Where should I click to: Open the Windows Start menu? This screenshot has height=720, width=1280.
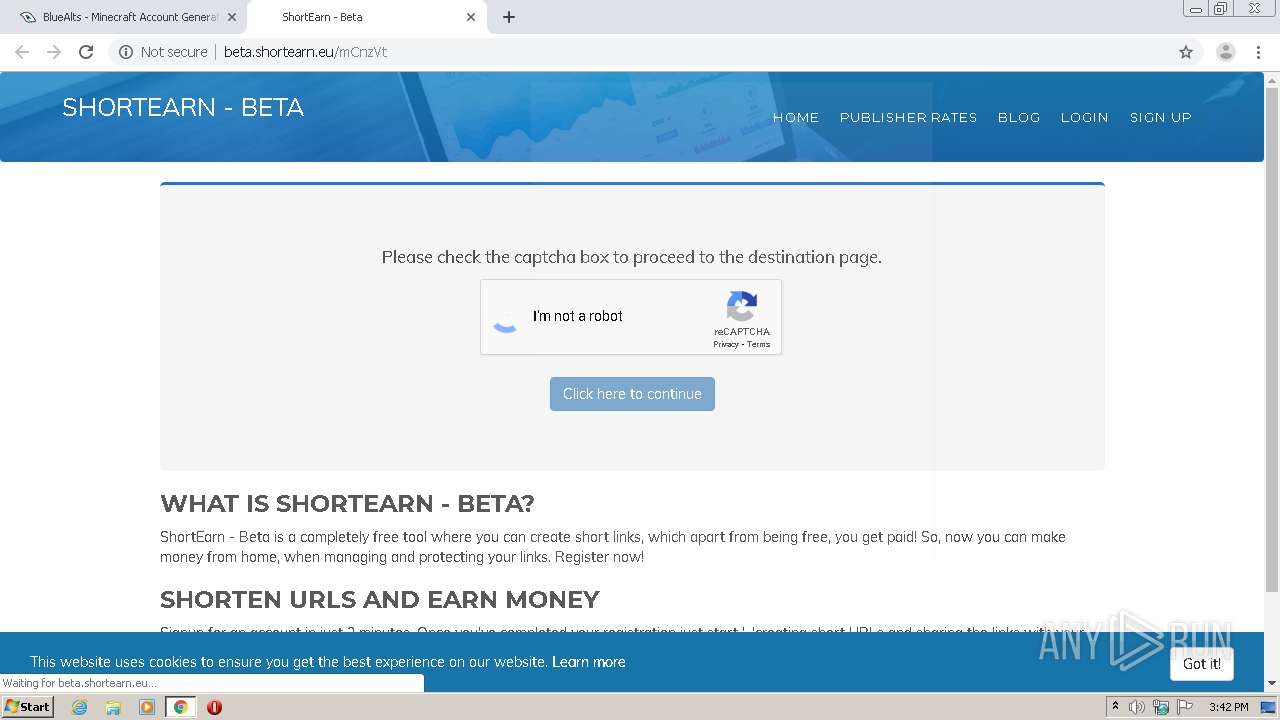[28, 707]
